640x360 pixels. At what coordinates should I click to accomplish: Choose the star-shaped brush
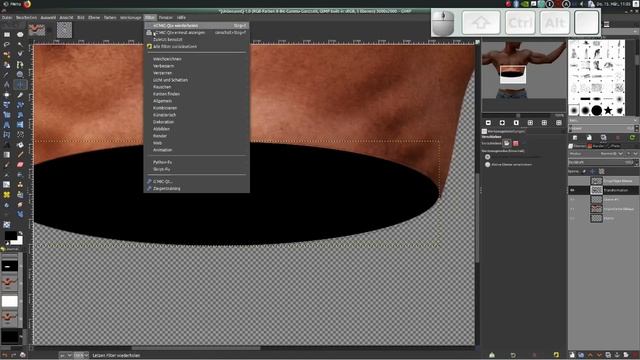coord(608,110)
